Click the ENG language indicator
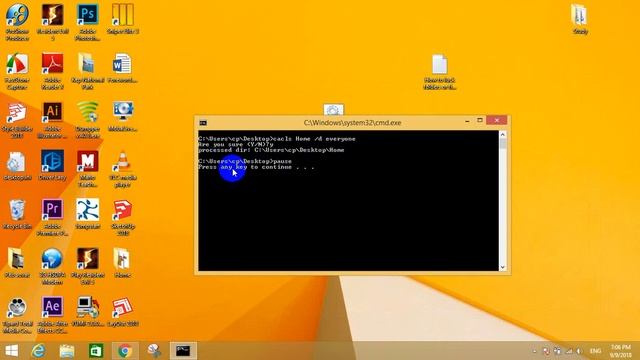This screenshot has height=360, width=640. 596,351
